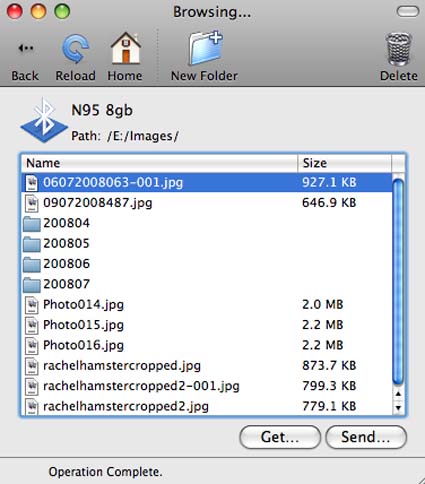This screenshot has width=425, height=484.
Task: Click the 799.3 KB size value
Action: click(329, 386)
